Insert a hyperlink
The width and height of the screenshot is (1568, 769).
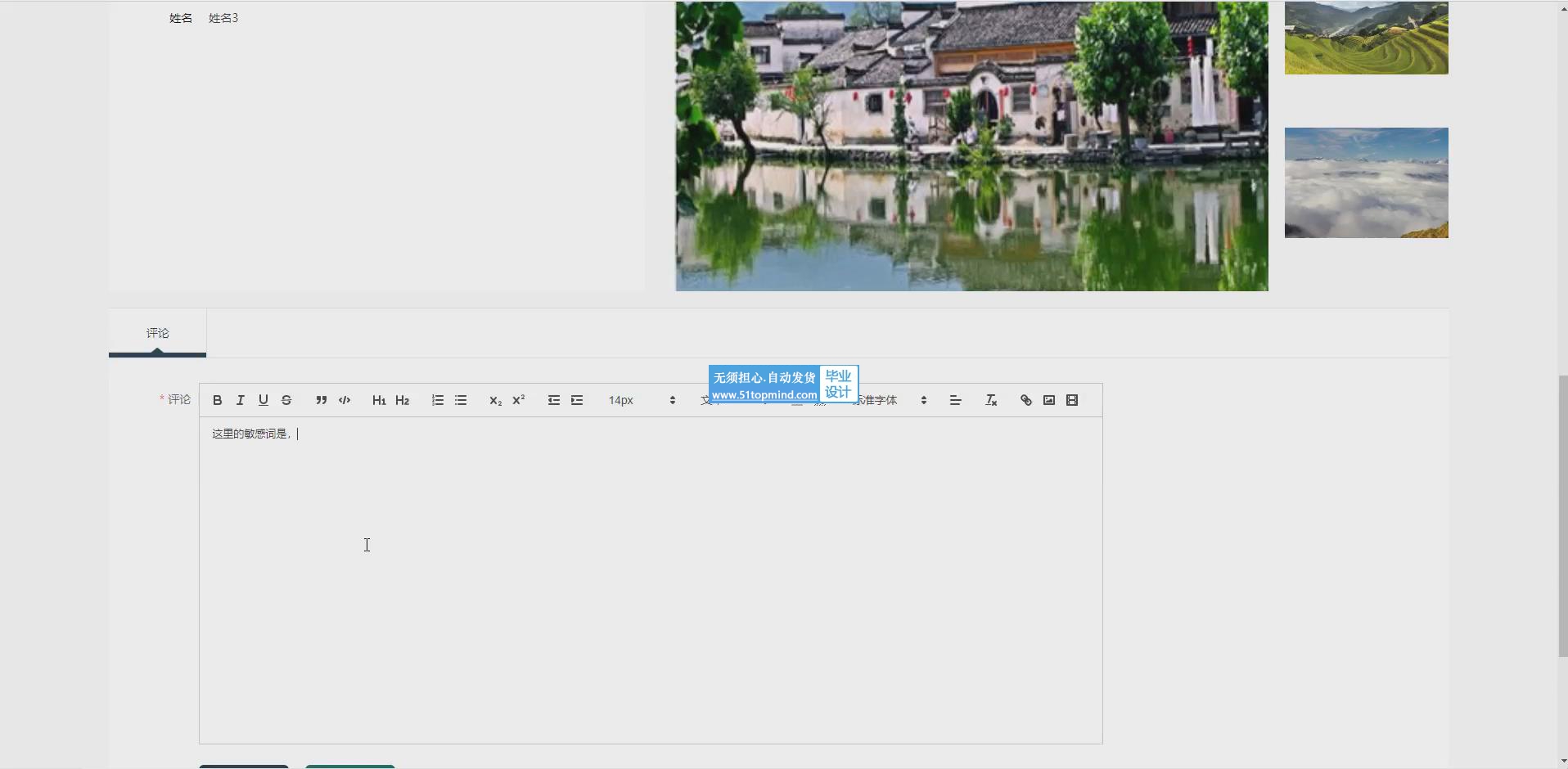click(x=1025, y=400)
